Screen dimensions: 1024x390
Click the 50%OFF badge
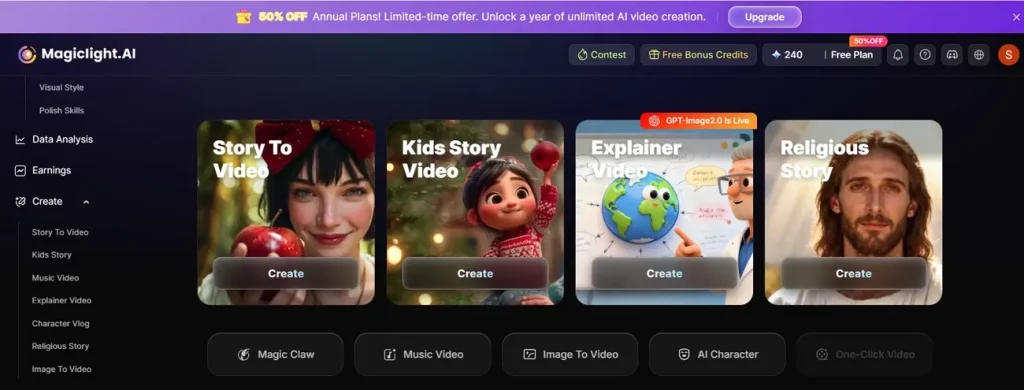[868, 41]
